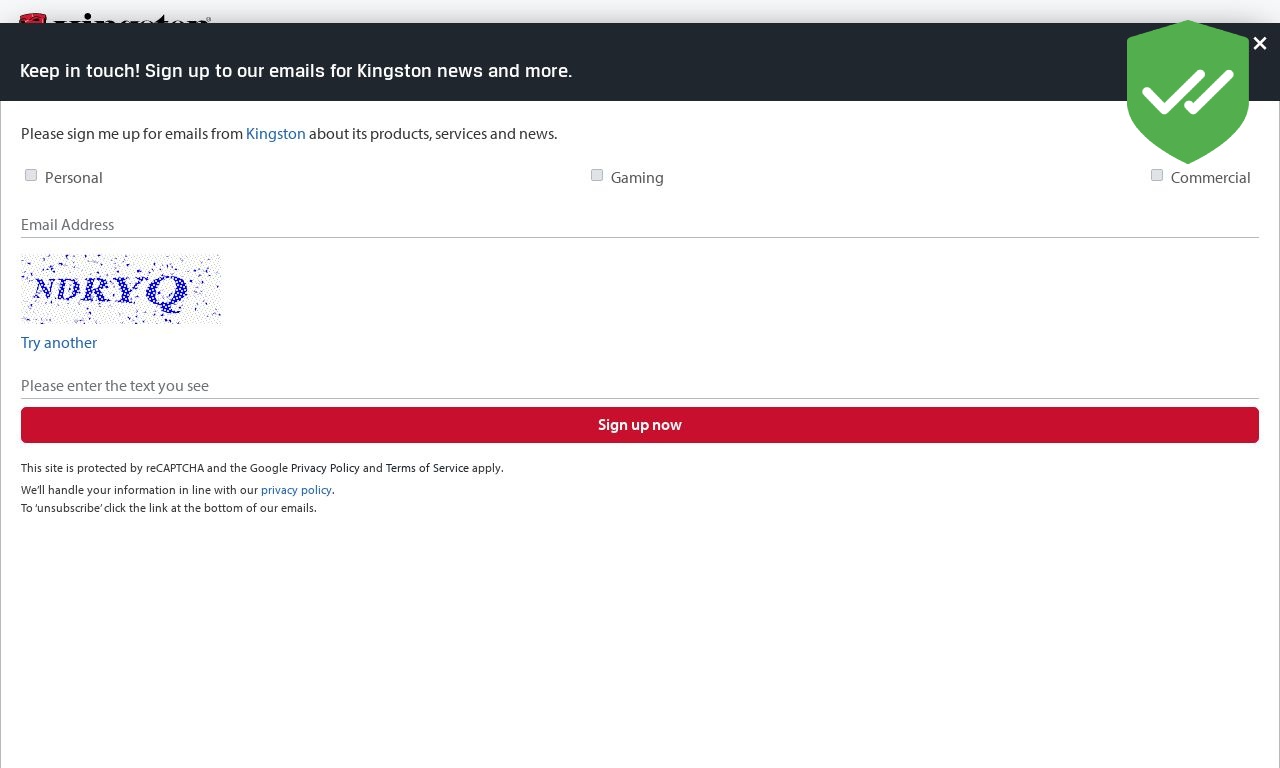
Task: Check the Commercial option
Action: tap(1157, 175)
